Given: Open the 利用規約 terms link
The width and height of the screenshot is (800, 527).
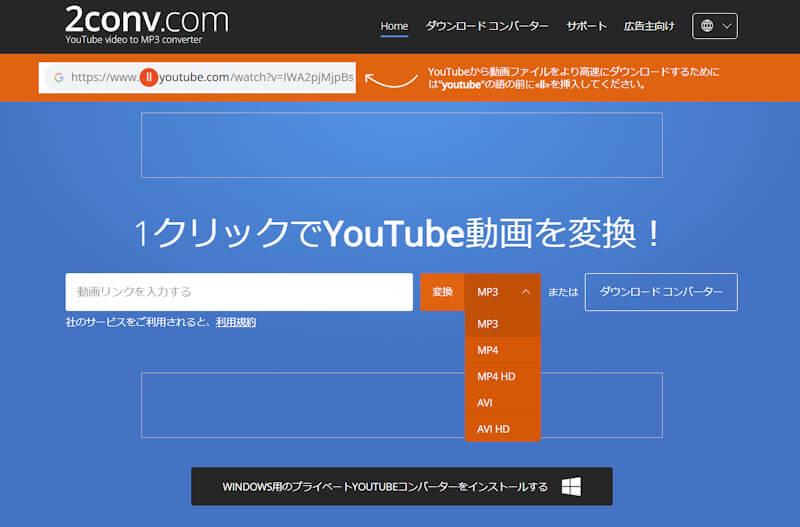Looking at the screenshot, I should point(236,322).
